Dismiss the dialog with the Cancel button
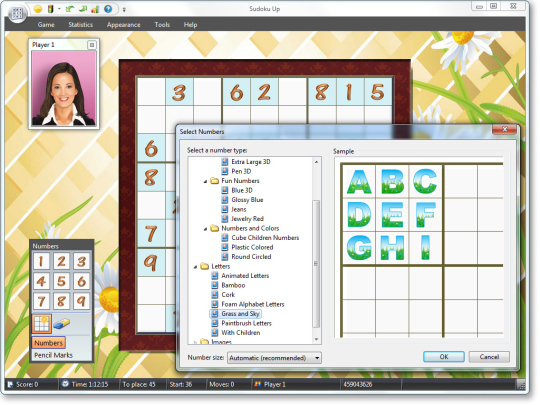Screen dimensions: 540x405 click(x=489, y=357)
